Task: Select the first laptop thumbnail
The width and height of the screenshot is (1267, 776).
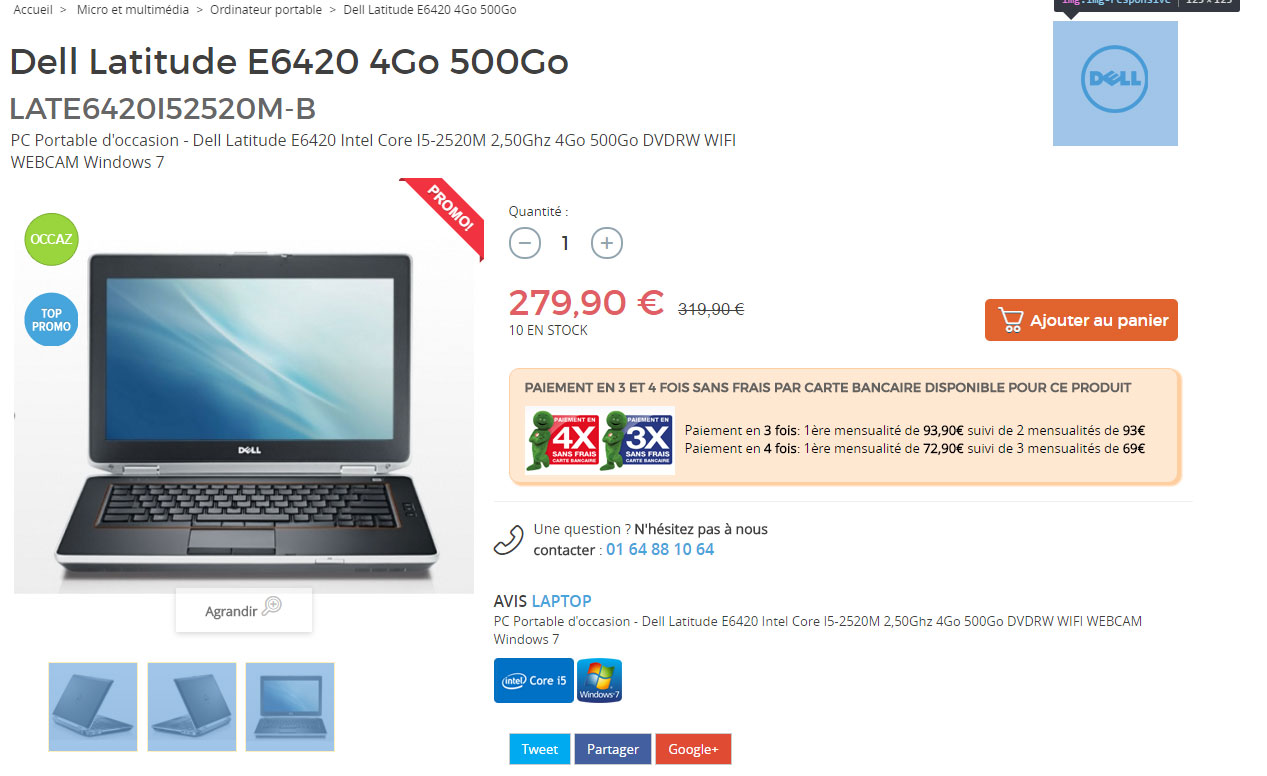Action: 93,707
